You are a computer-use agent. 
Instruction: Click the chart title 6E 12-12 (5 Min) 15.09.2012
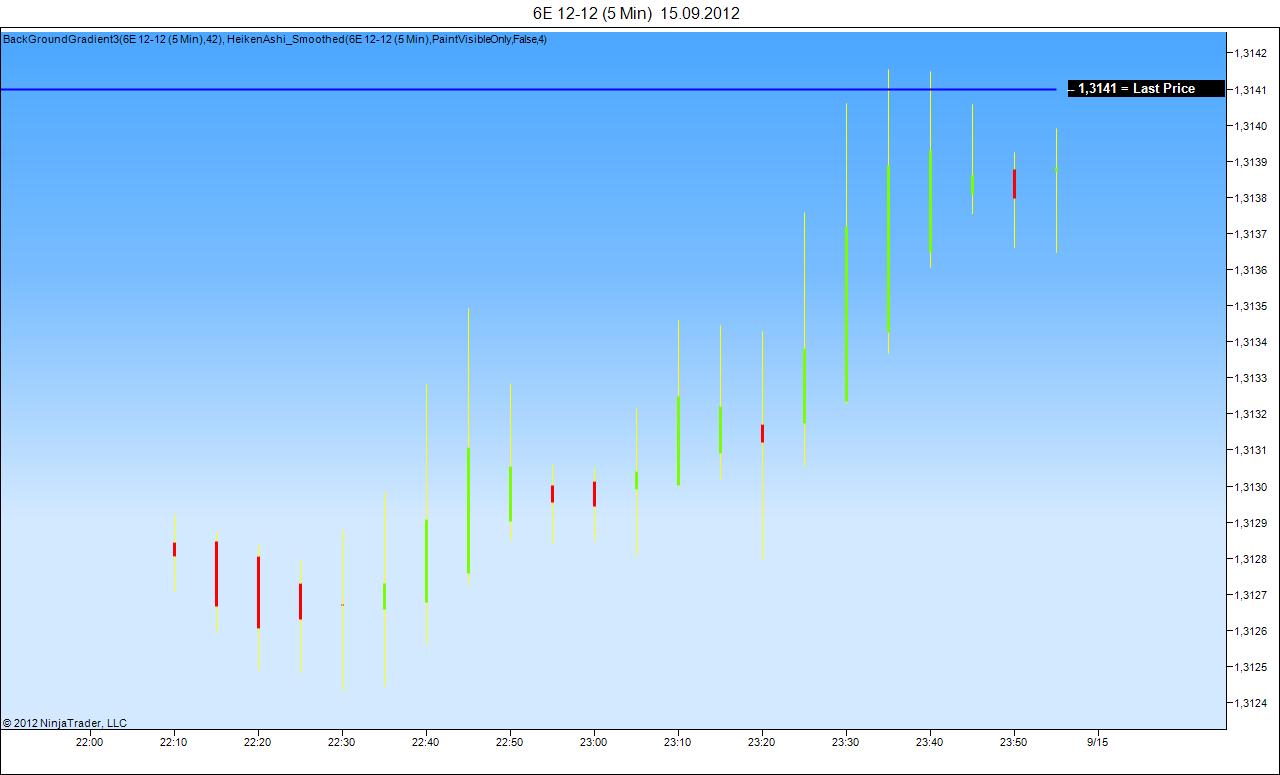tap(636, 13)
